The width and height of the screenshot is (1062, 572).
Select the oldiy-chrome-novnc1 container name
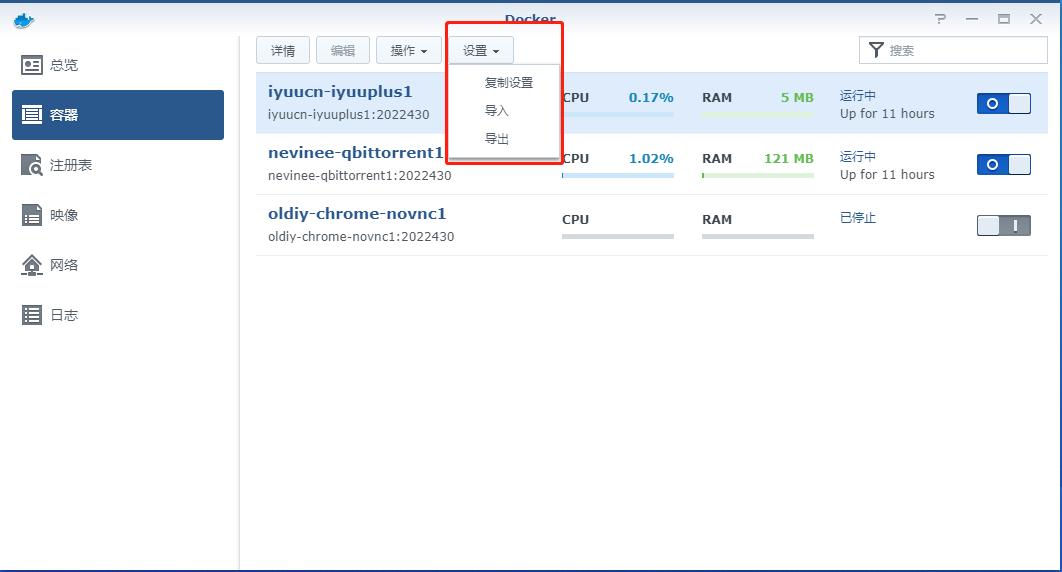pos(357,213)
